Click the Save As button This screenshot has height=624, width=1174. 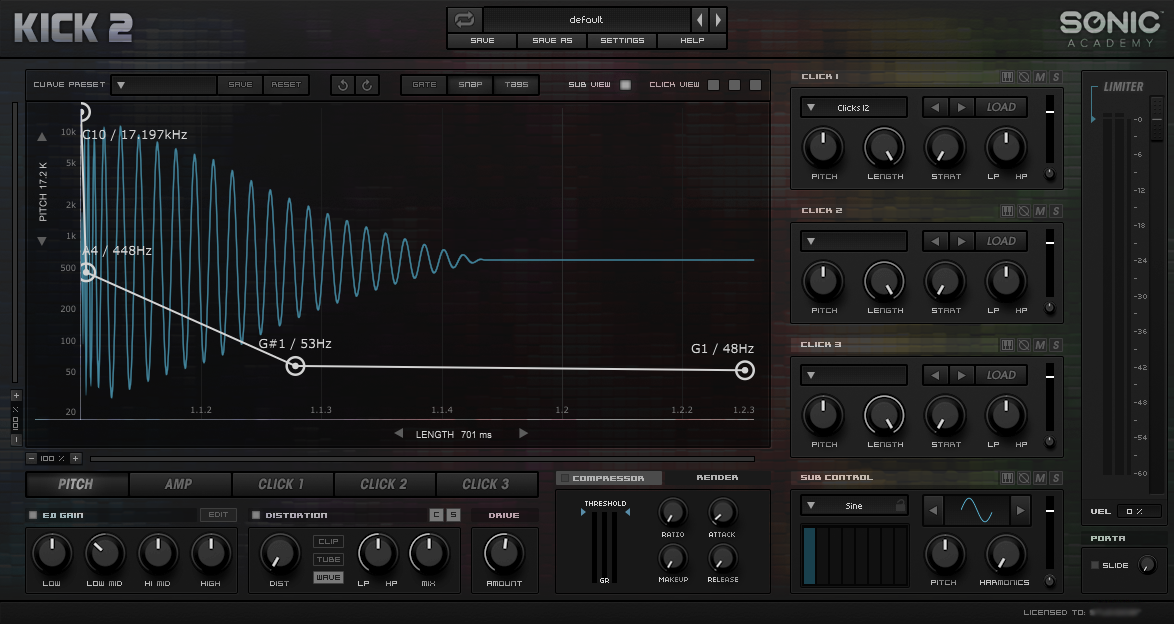tap(552, 40)
